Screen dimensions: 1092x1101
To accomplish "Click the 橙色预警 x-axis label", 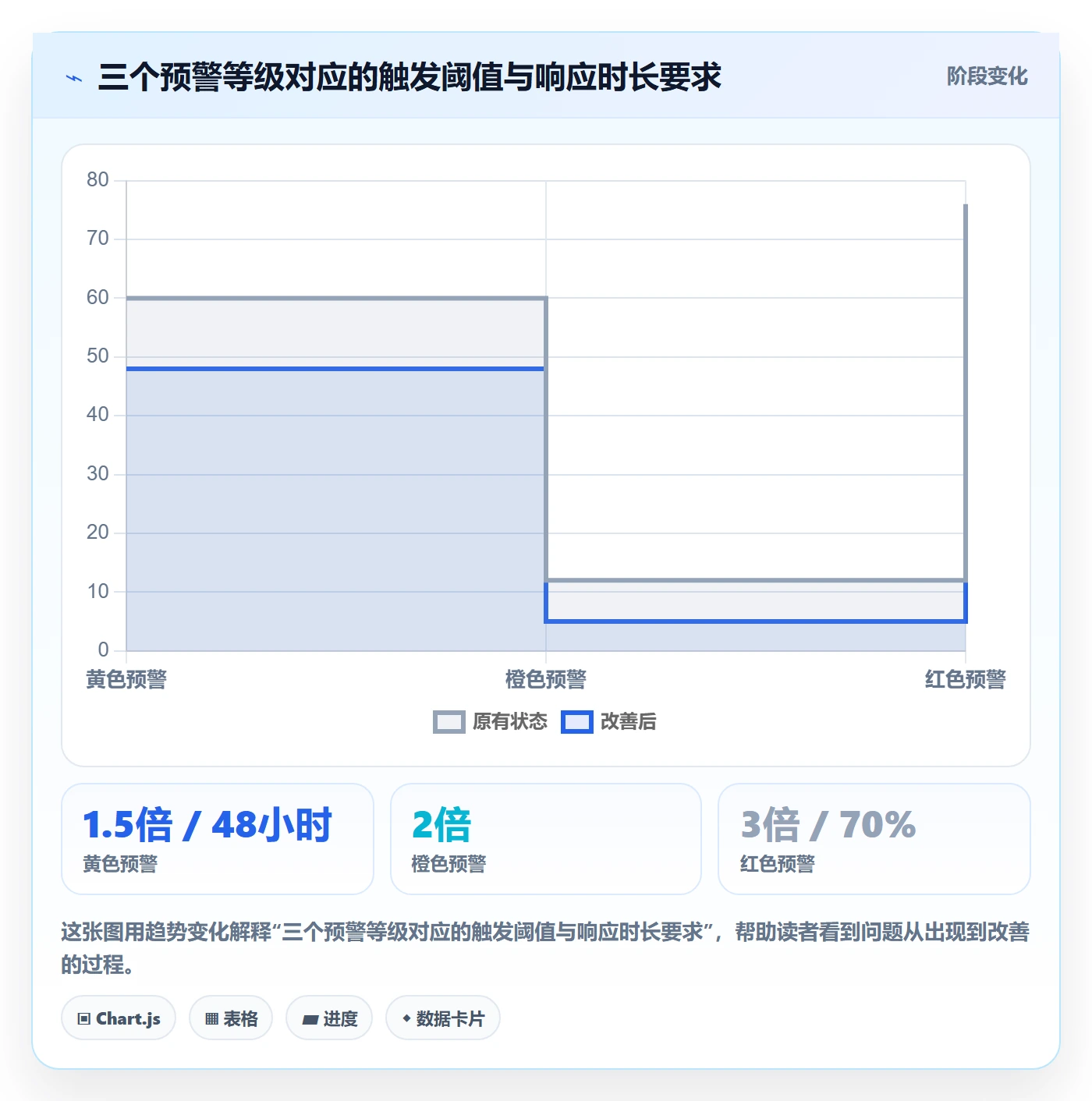I will [546, 680].
